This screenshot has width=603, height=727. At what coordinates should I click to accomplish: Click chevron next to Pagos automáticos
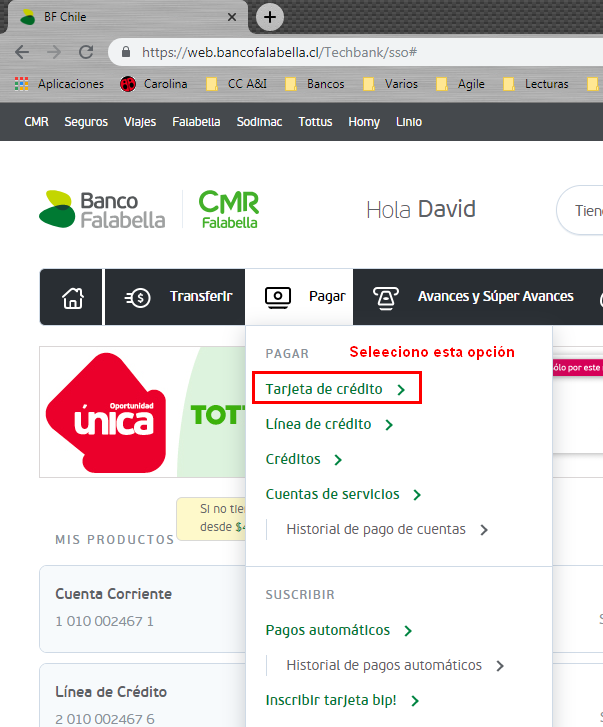pyautogui.click(x=408, y=631)
